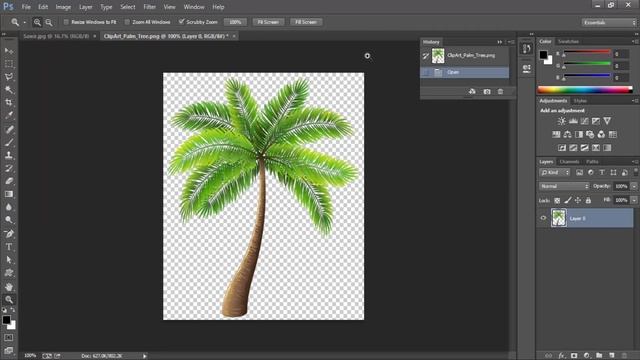Select the Gradient tool
This screenshot has height=360, width=640.
click(9, 194)
